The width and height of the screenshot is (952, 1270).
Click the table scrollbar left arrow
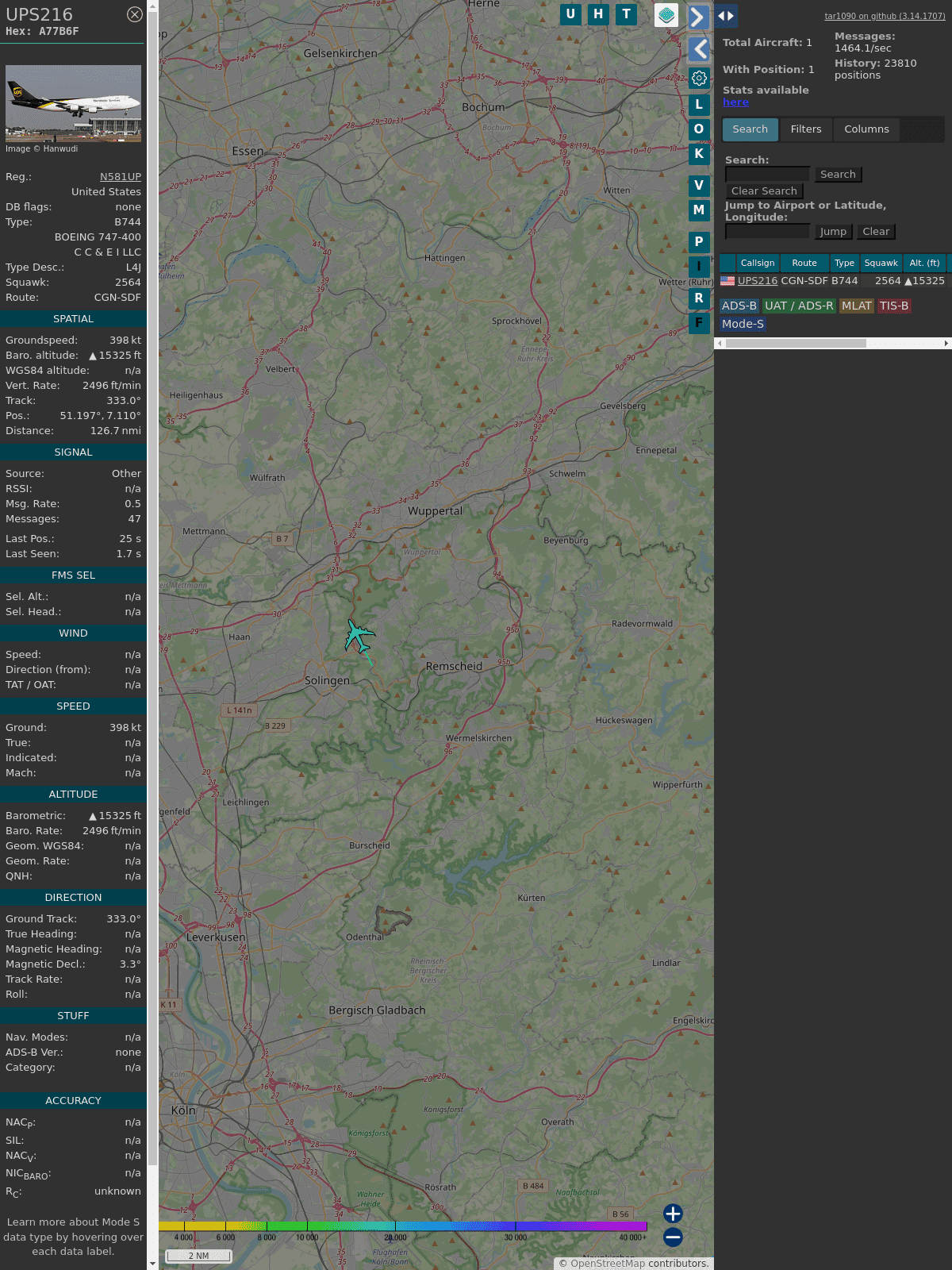720,344
